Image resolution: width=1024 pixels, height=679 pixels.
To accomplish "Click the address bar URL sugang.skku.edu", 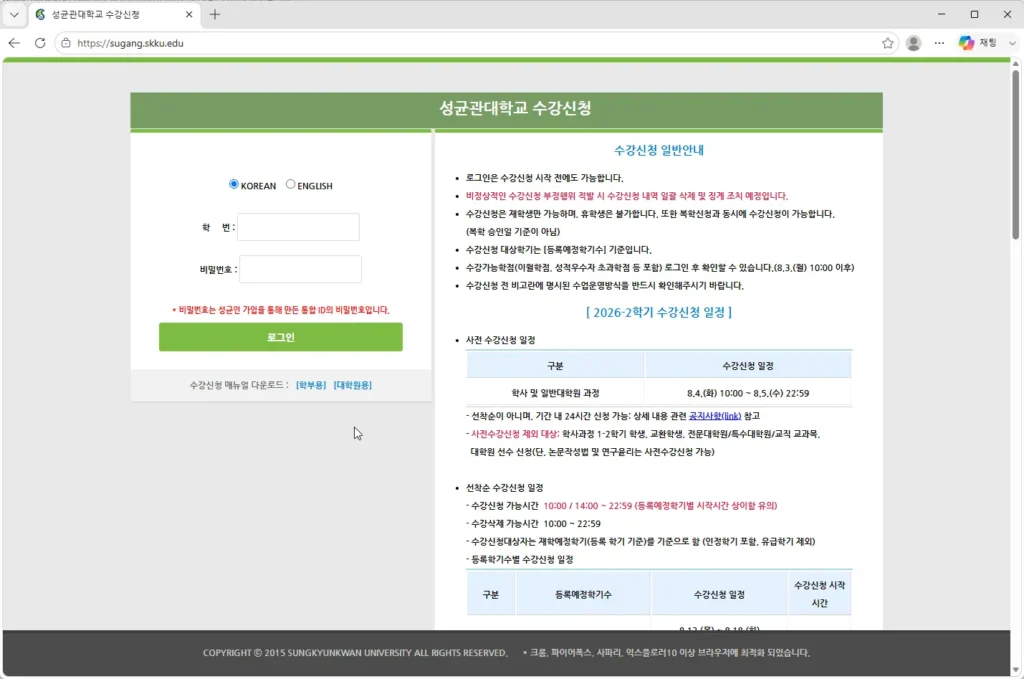I will [x=130, y=43].
